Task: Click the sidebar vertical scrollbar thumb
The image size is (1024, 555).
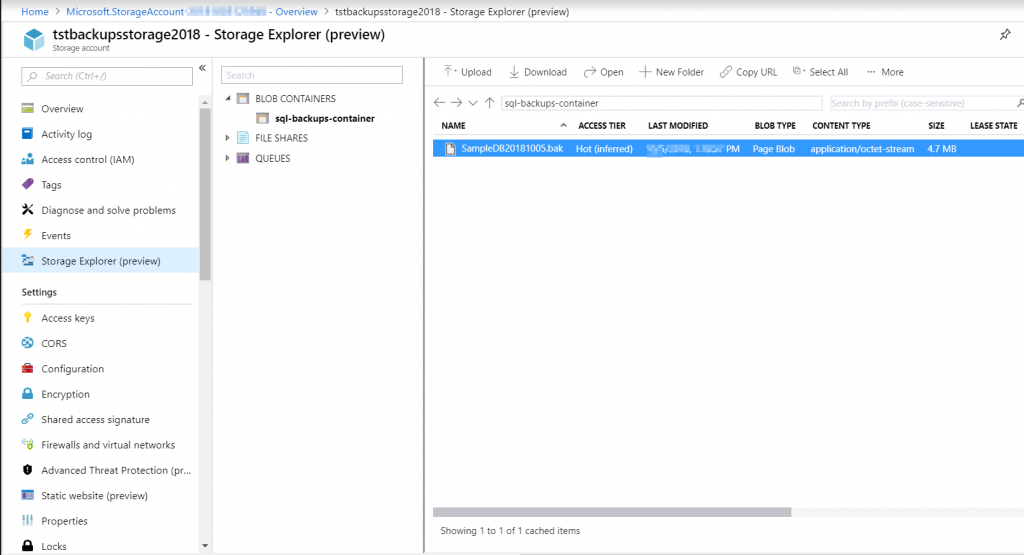Action: tap(205, 194)
